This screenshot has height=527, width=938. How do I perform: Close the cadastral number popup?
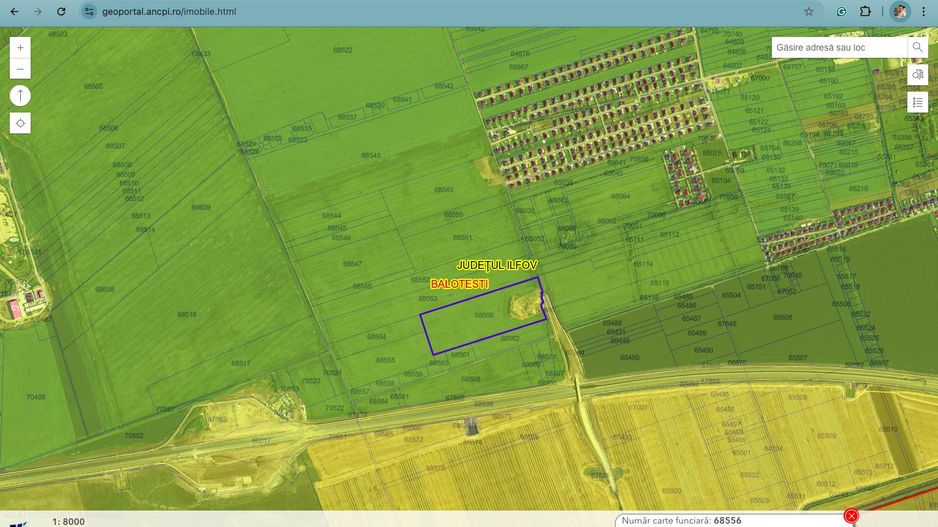pos(851,516)
